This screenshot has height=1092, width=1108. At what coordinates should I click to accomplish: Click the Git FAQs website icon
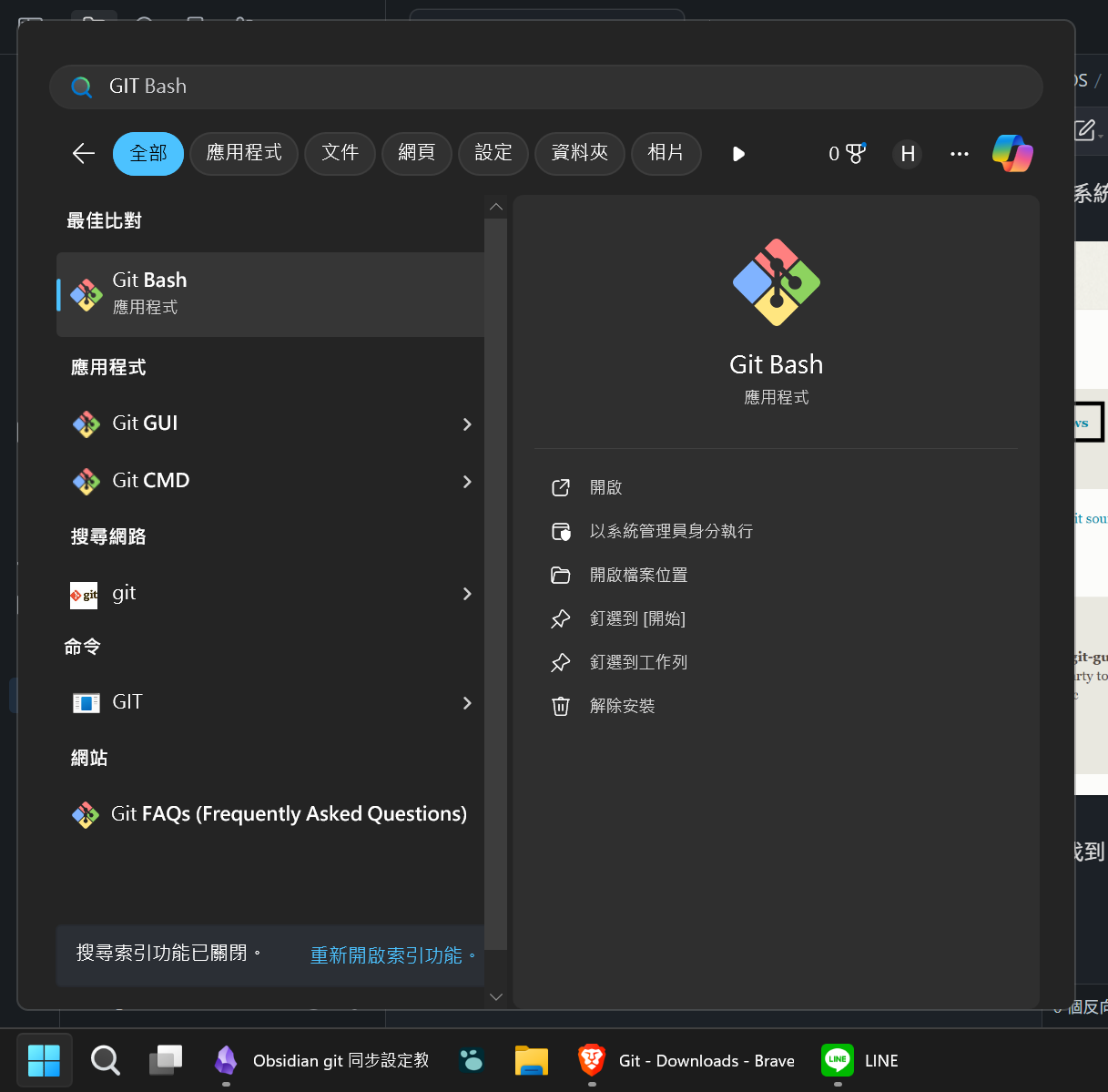point(86,814)
